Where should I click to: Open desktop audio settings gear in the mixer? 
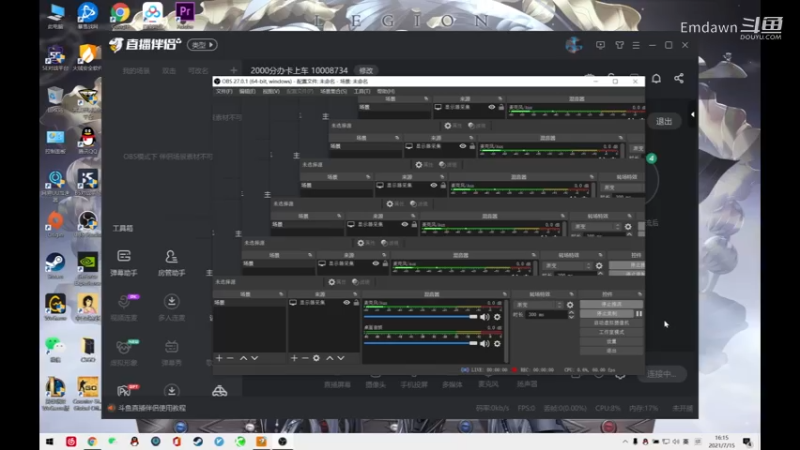point(497,343)
